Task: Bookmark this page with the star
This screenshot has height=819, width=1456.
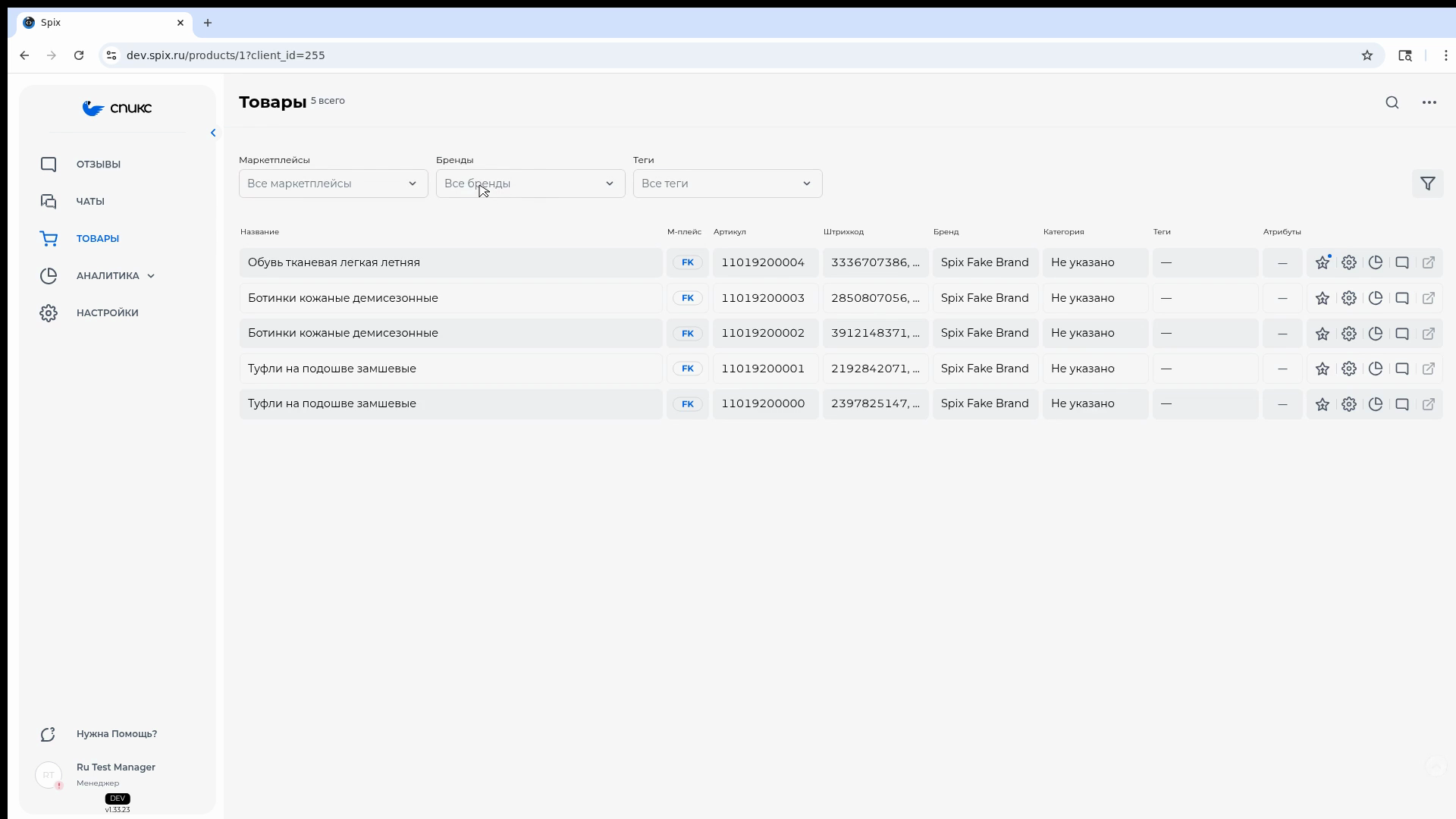Action: tap(1367, 55)
